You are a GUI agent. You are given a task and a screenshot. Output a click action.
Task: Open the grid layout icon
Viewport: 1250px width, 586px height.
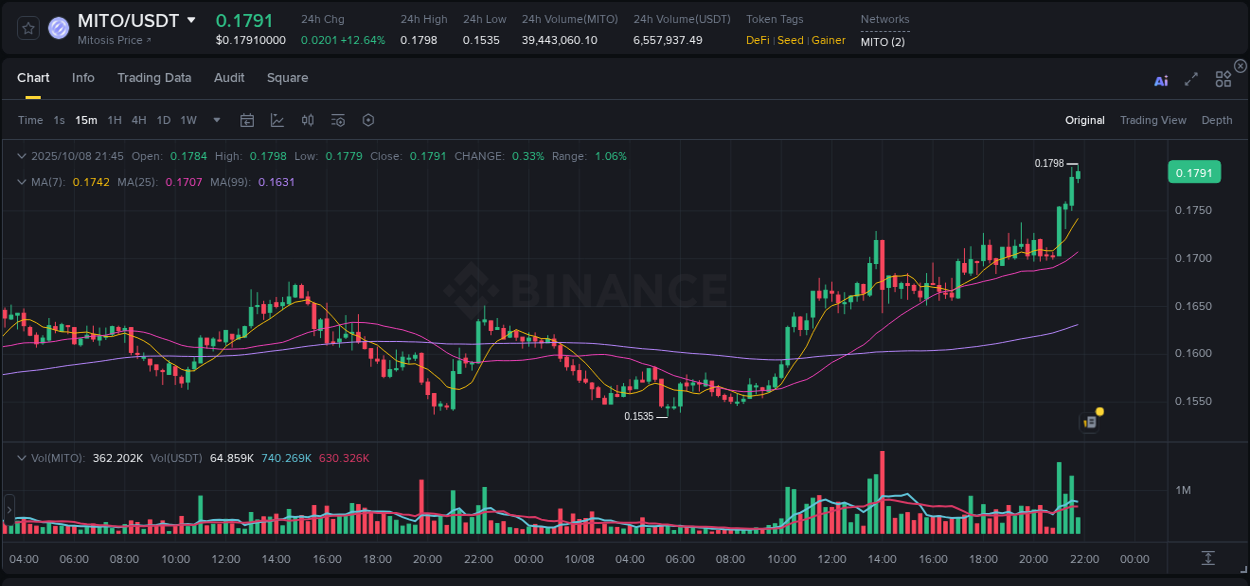pos(1223,78)
